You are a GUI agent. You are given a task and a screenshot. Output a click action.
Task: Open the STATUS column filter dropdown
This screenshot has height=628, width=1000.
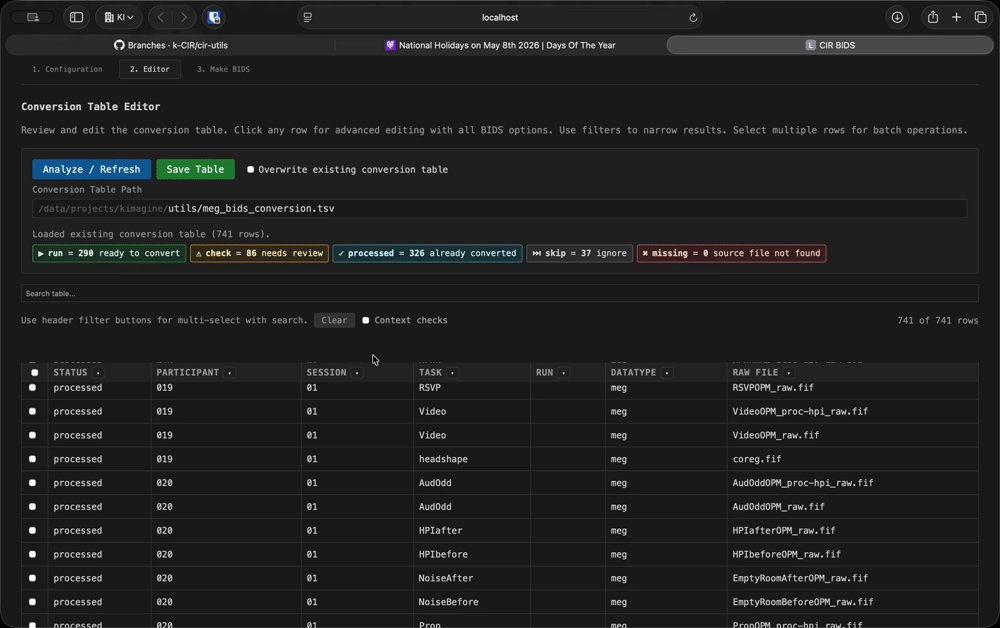(x=98, y=372)
